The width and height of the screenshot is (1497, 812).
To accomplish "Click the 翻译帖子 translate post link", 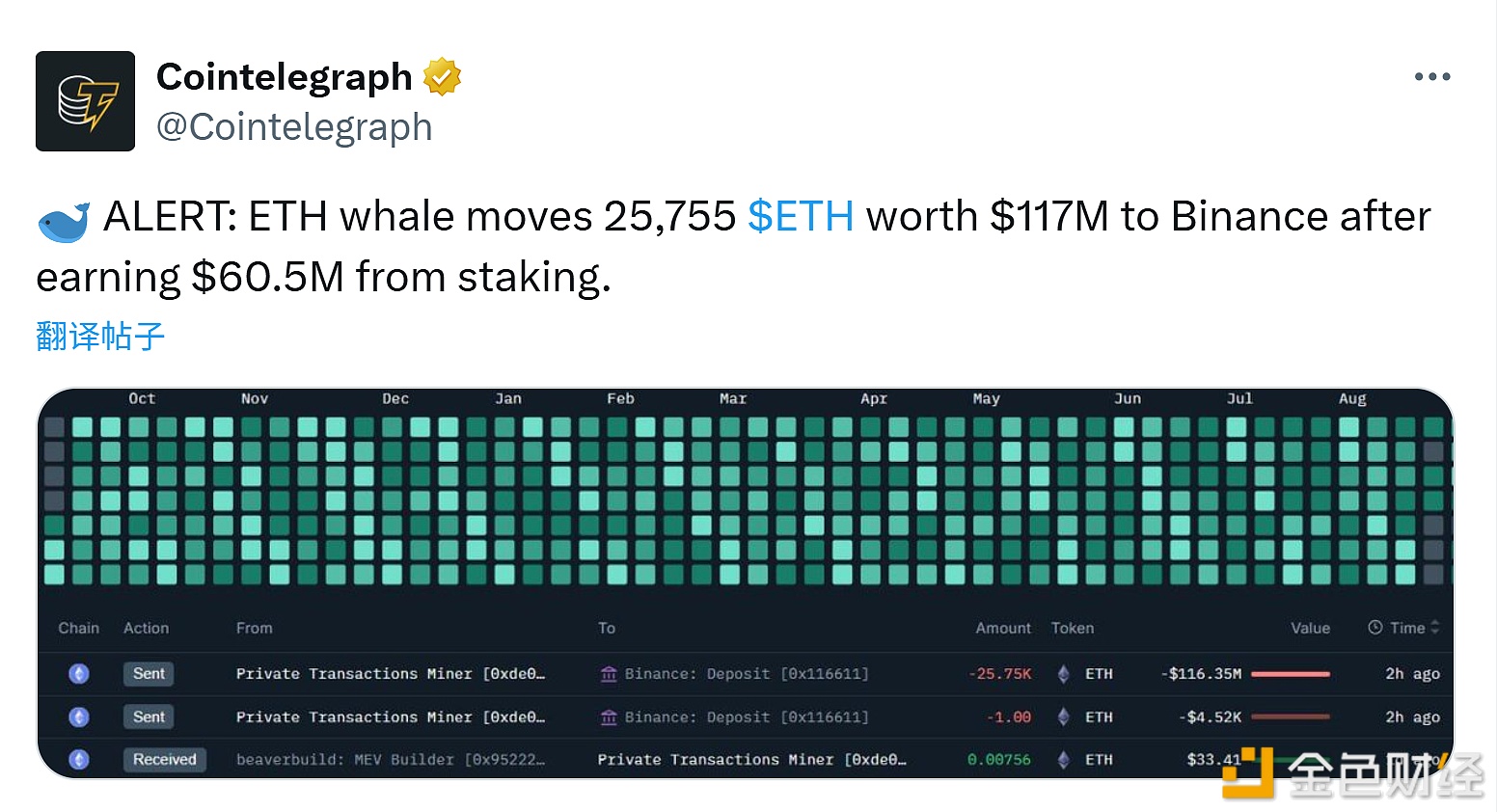I will (100, 337).
